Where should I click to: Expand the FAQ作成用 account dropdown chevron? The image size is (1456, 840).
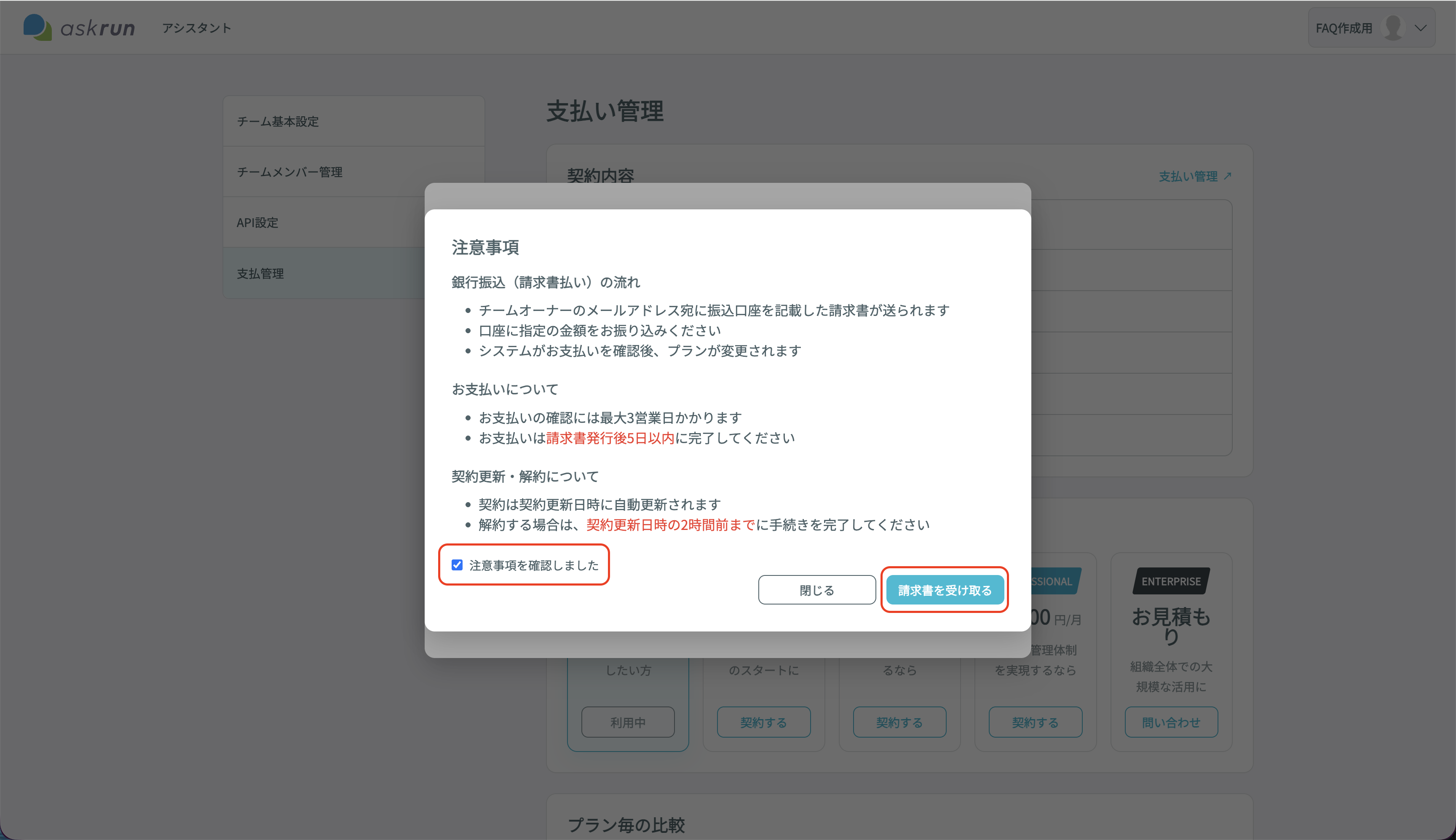1420,28
